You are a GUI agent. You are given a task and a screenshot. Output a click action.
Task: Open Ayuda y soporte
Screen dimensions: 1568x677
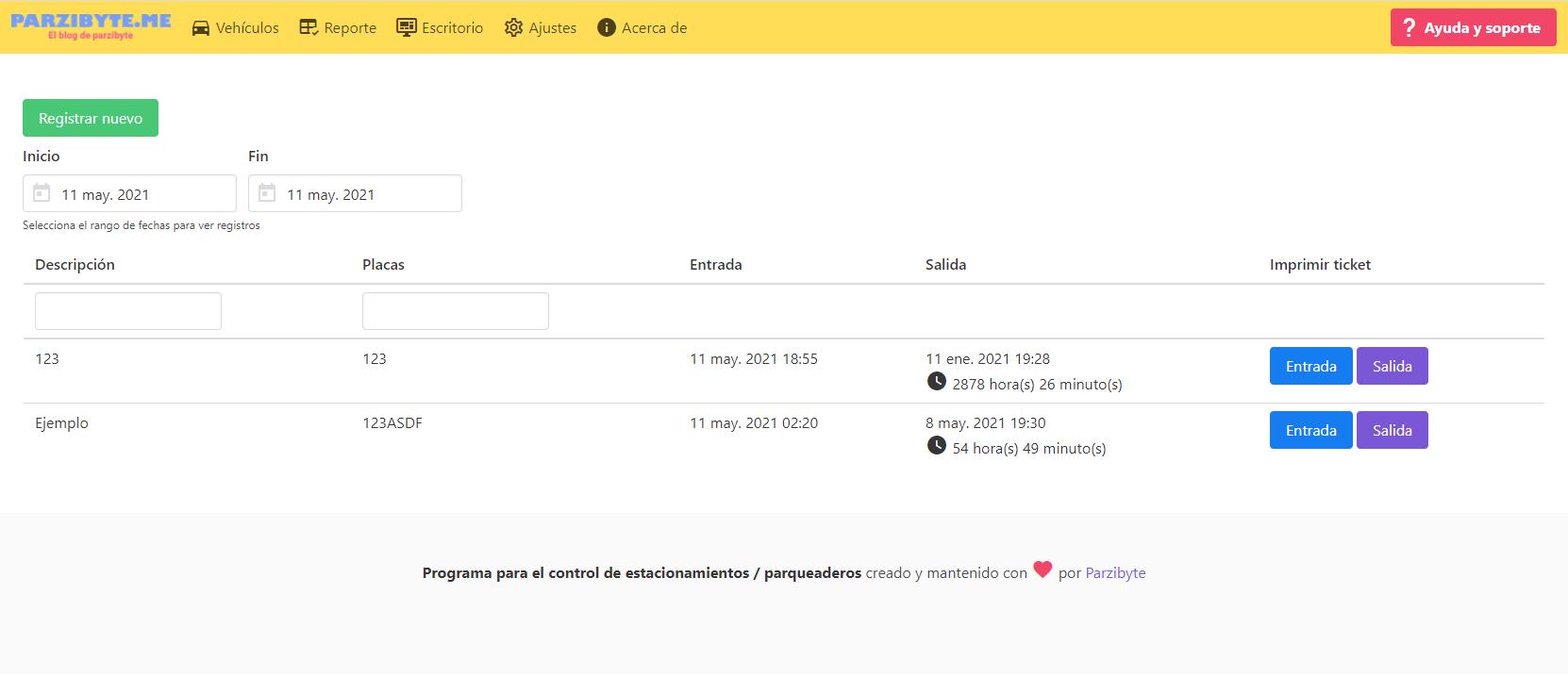[x=1472, y=28]
